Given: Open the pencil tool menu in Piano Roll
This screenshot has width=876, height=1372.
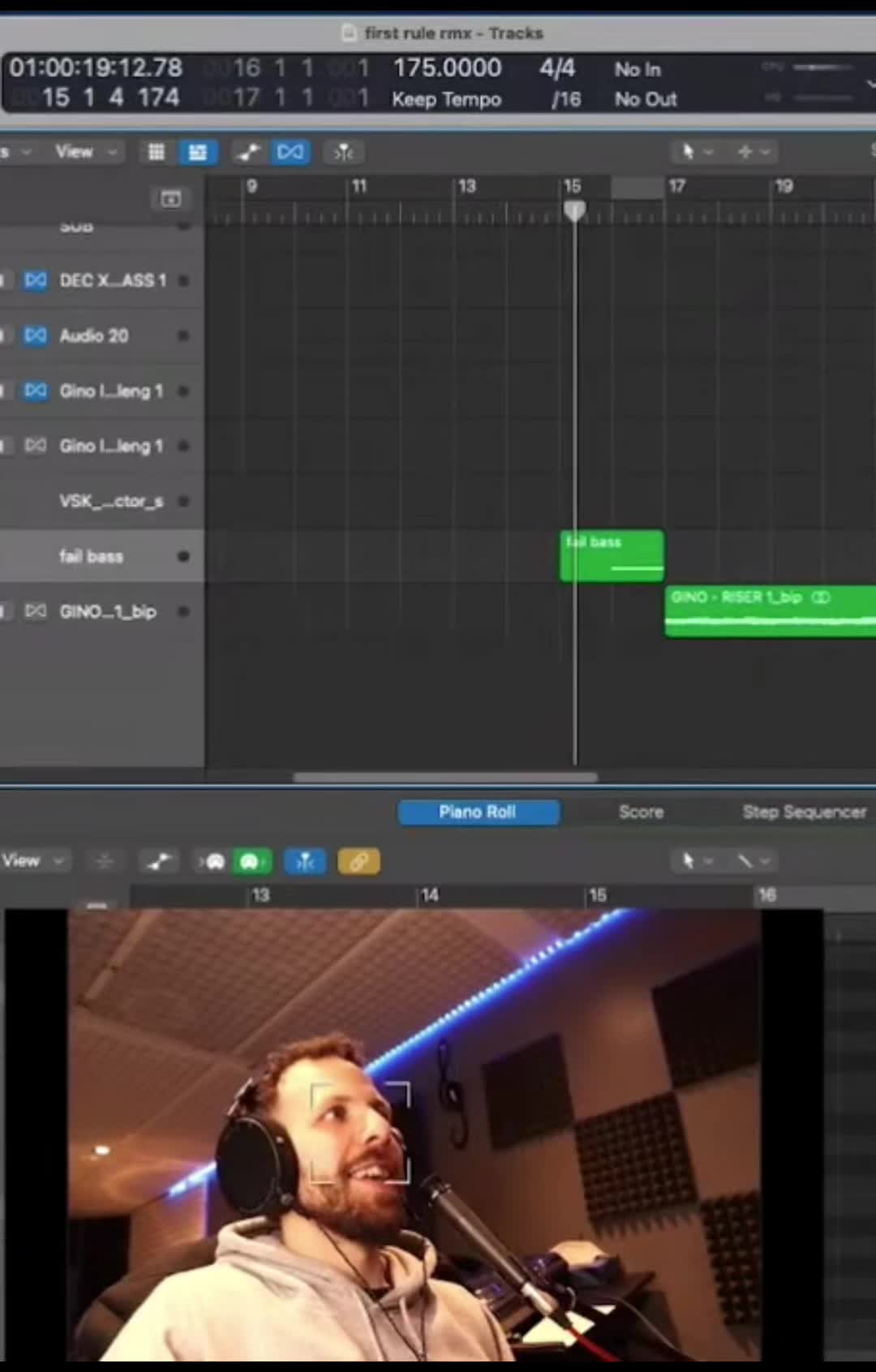Looking at the screenshot, I should tap(752, 861).
